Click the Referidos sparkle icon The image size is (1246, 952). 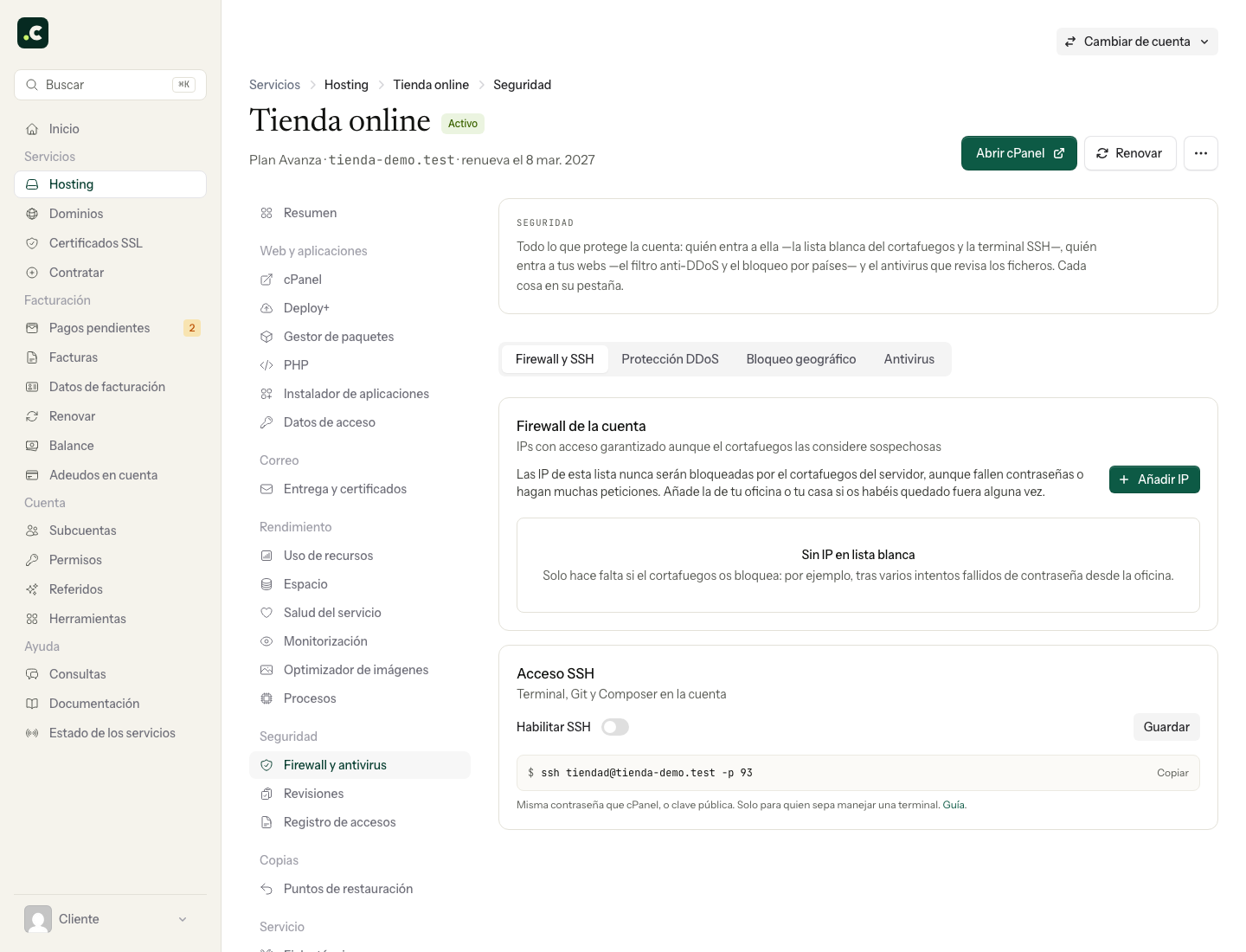click(x=32, y=589)
